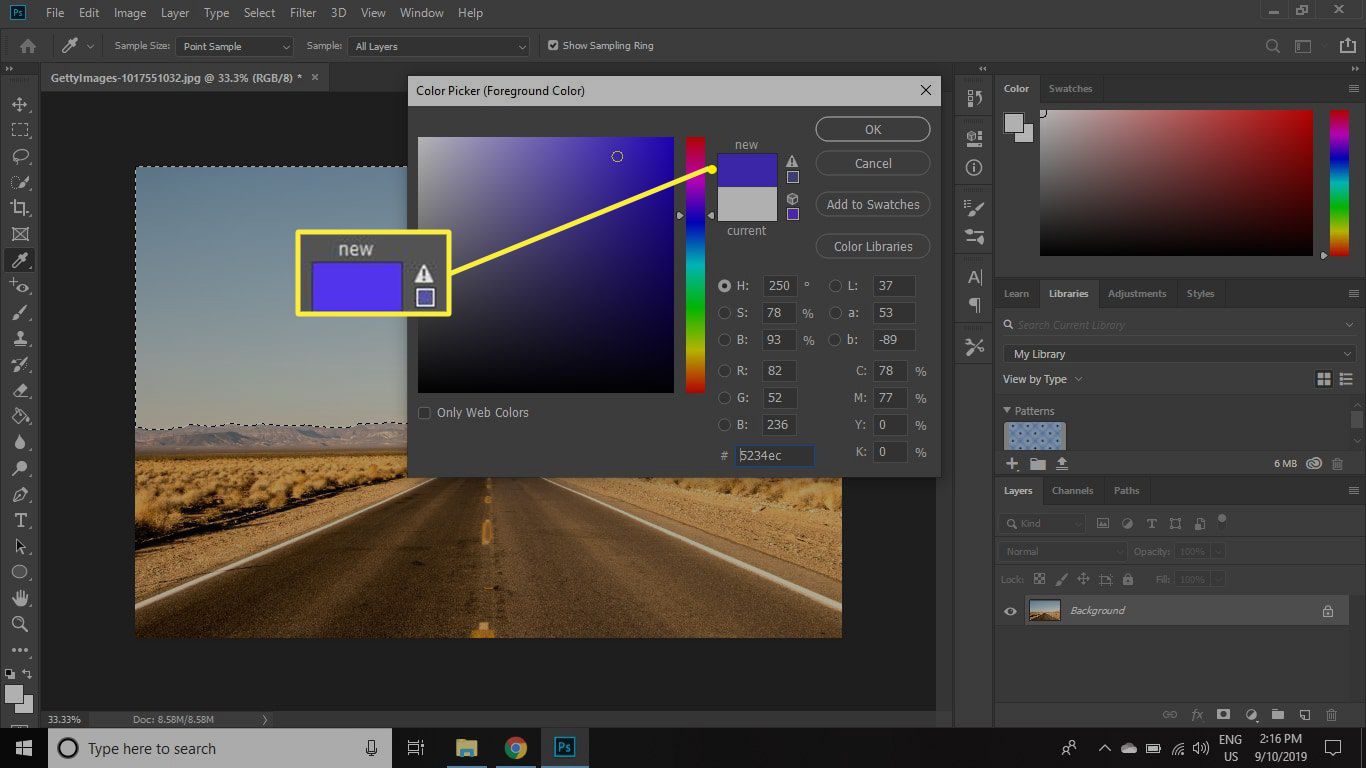Open the Image menu
Viewport: 1366px width, 768px height.
coord(130,13)
